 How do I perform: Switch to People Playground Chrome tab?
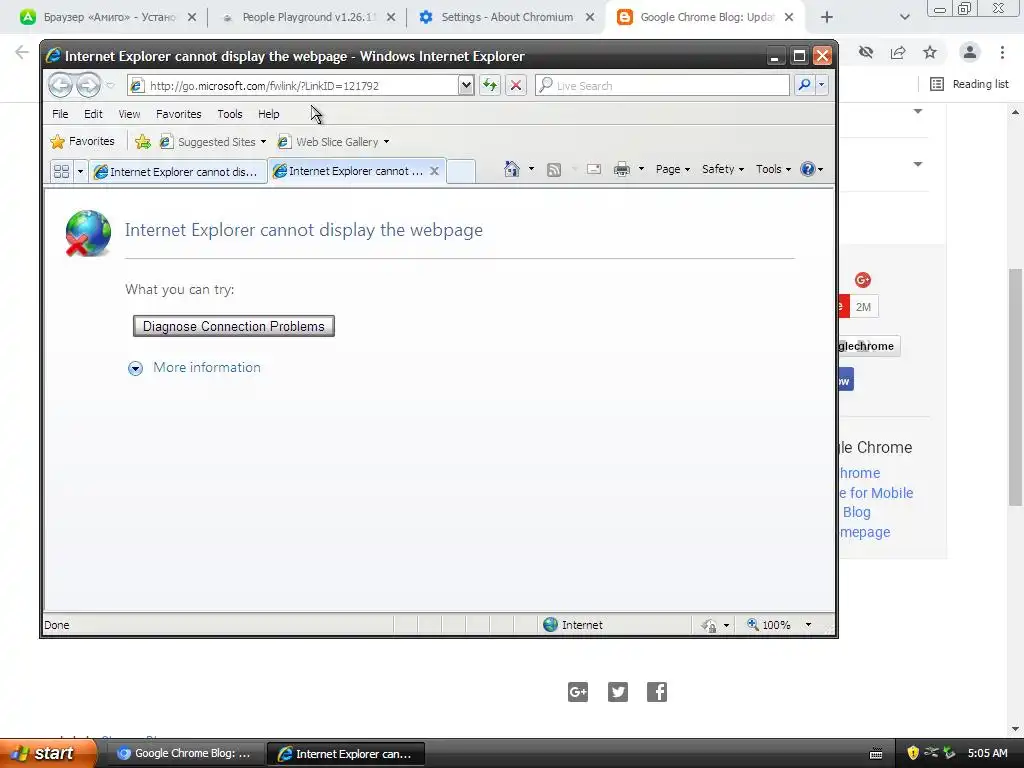(307, 17)
